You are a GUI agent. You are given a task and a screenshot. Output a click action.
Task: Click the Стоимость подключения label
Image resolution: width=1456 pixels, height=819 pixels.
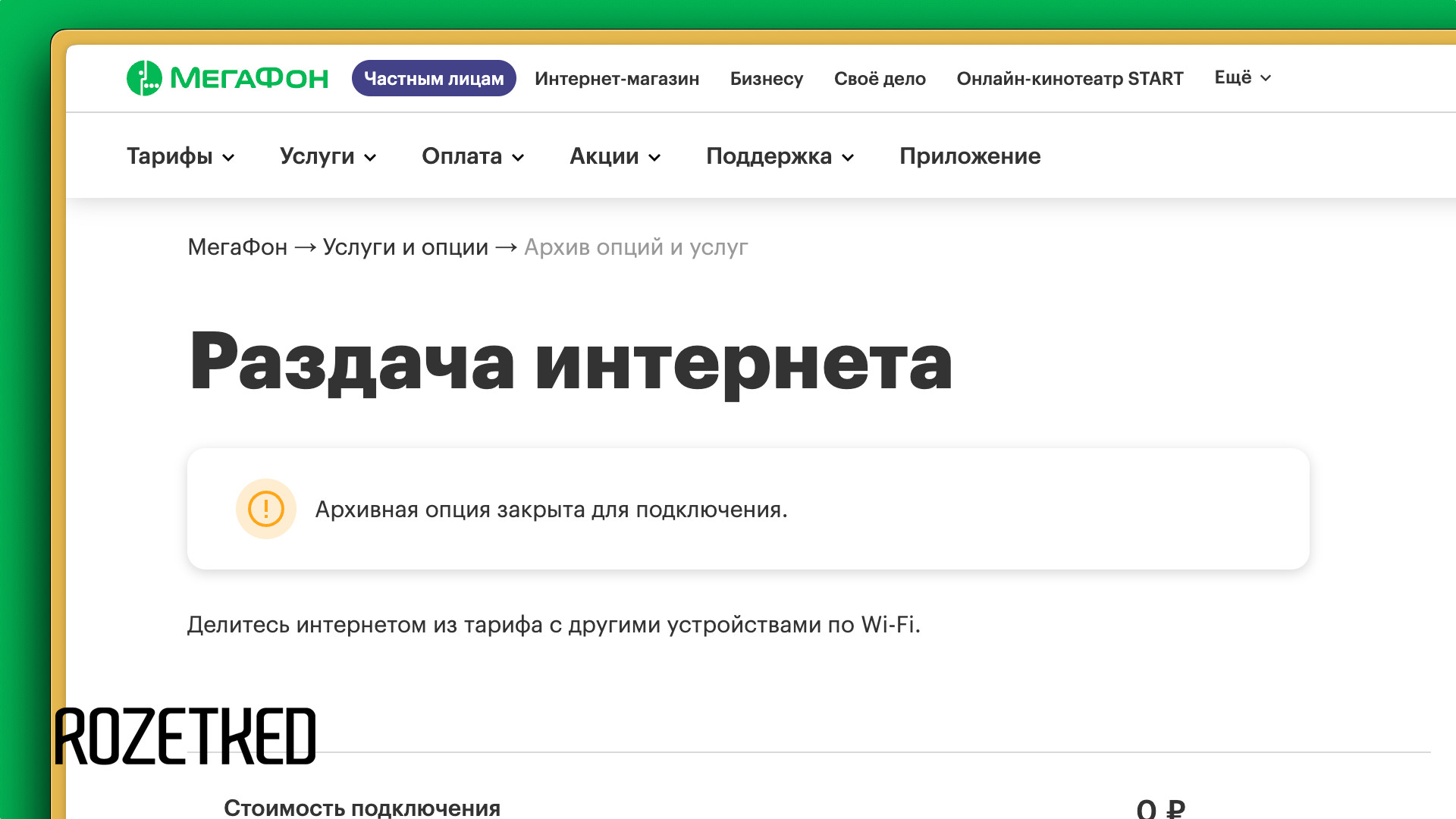pyautogui.click(x=362, y=808)
